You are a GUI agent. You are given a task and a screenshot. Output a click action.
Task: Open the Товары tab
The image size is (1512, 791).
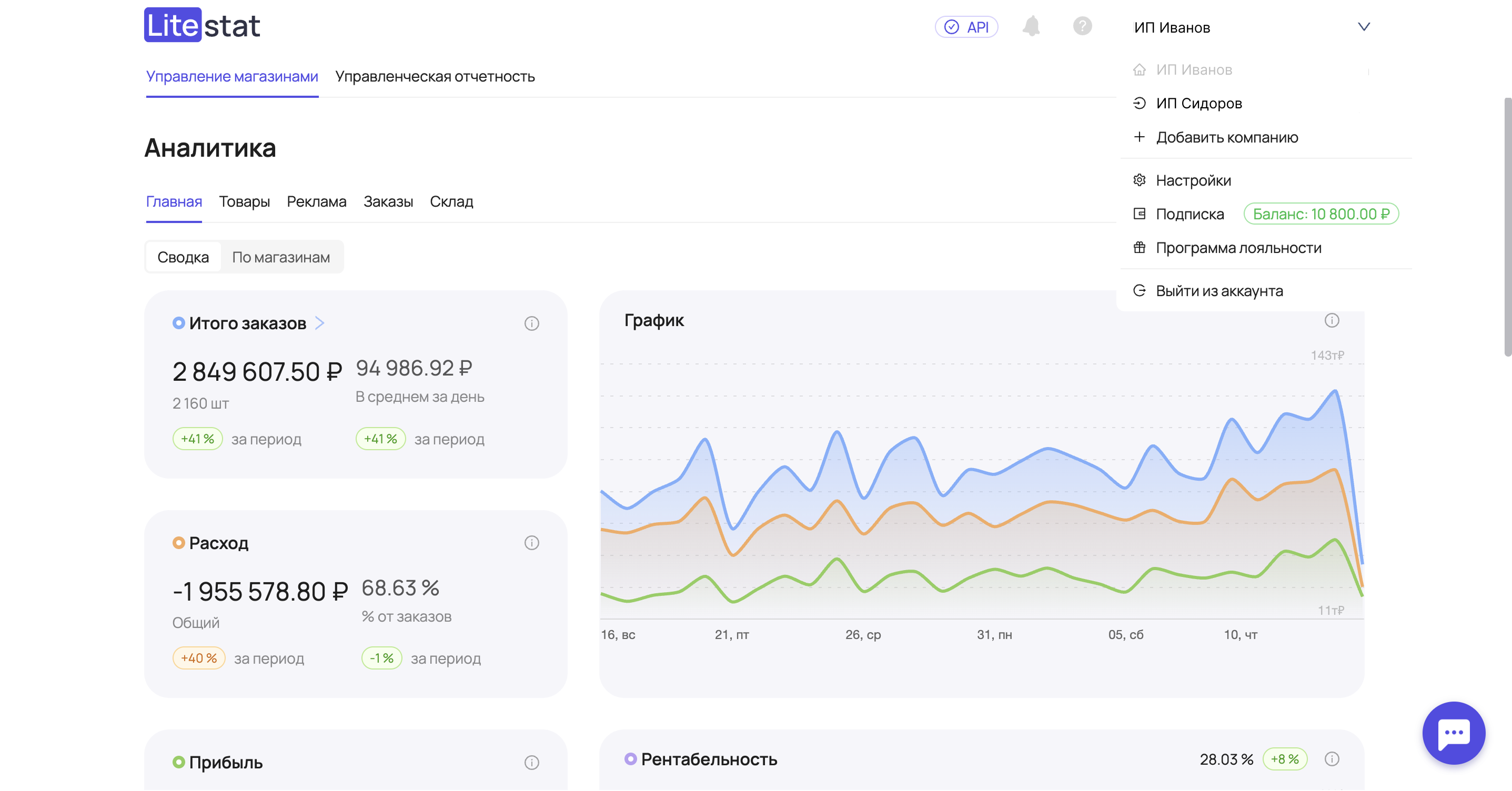pyautogui.click(x=244, y=202)
